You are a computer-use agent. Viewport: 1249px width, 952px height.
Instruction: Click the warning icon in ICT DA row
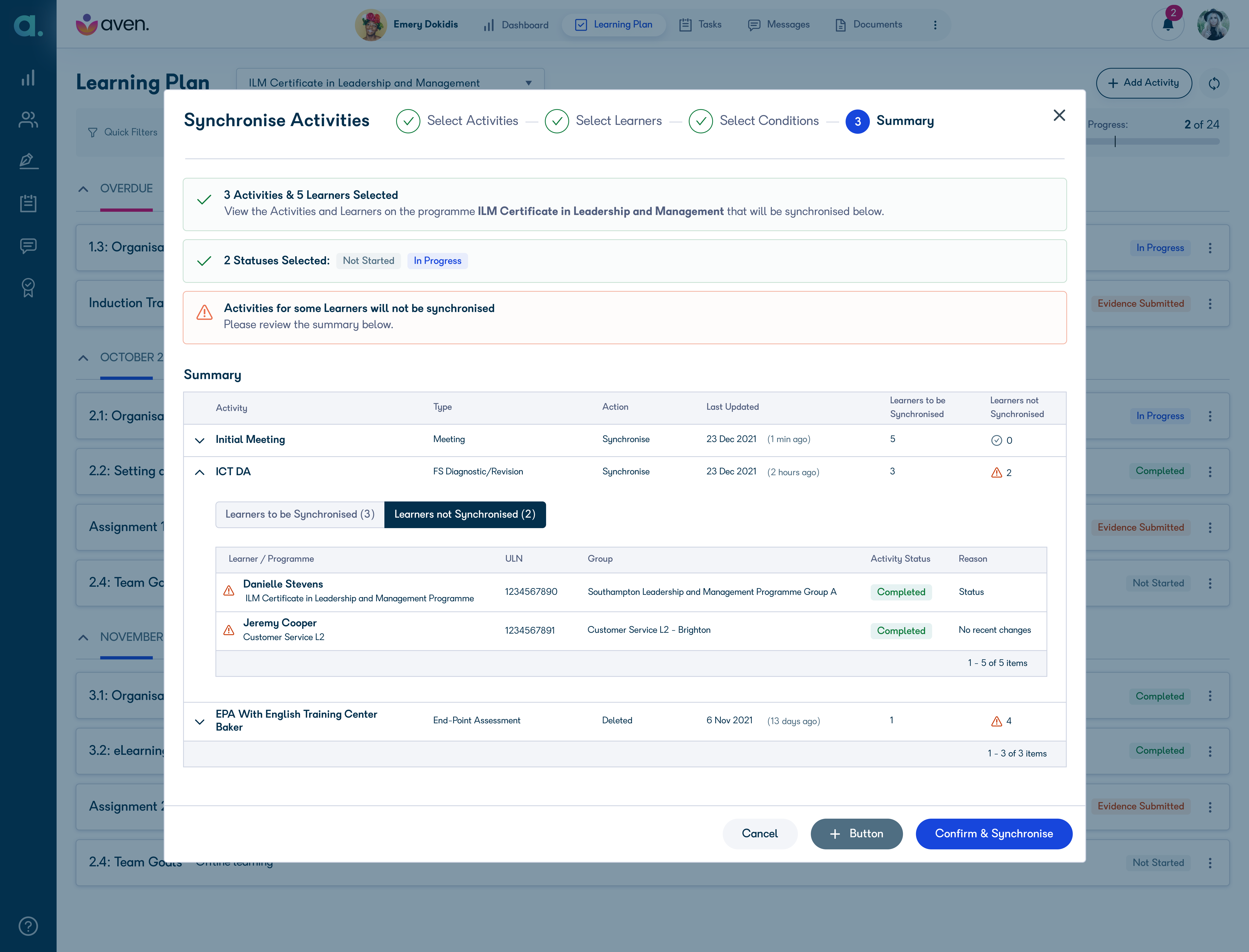click(x=996, y=473)
